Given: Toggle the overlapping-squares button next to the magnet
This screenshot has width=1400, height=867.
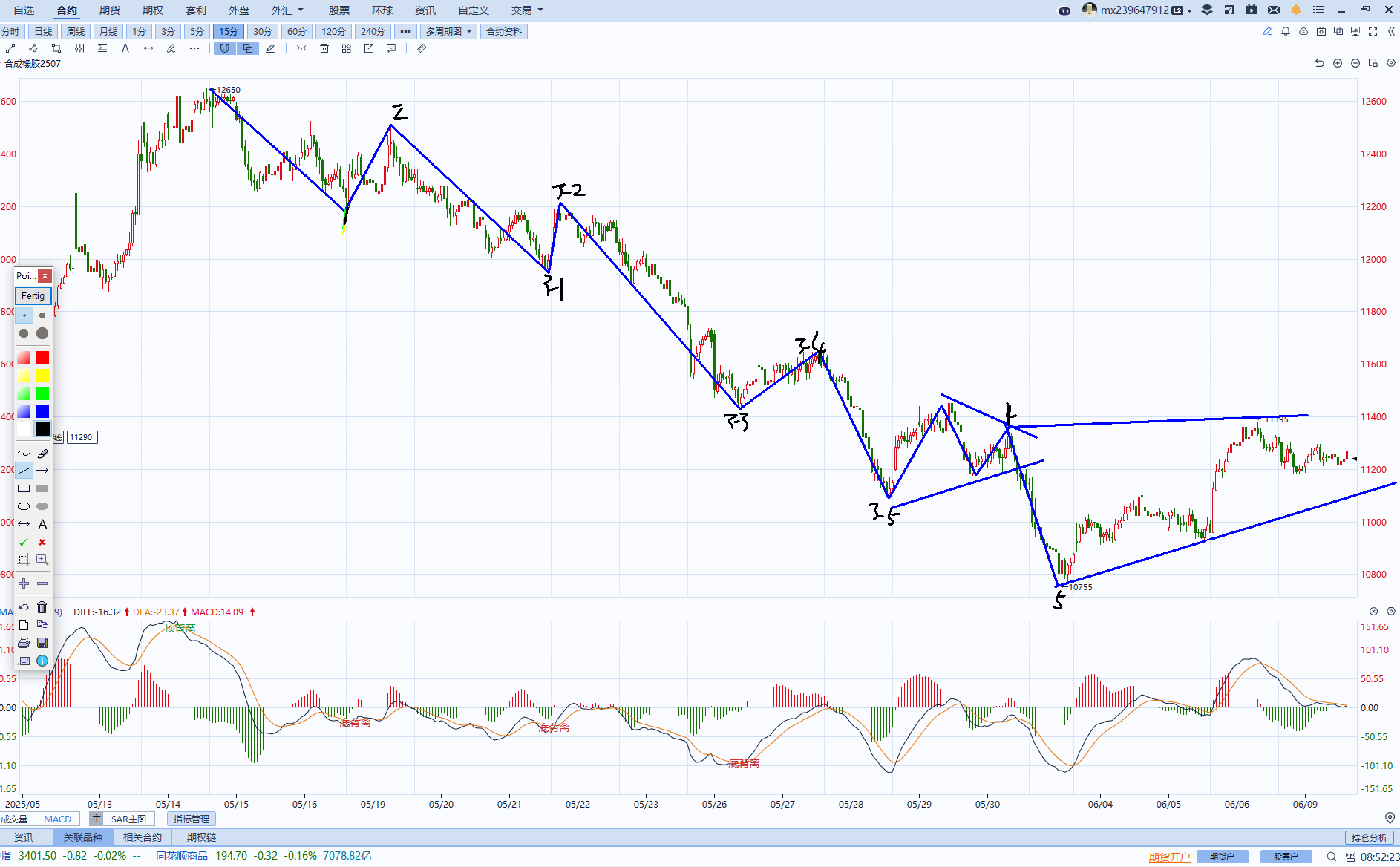Looking at the screenshot, I should [248, 48].
